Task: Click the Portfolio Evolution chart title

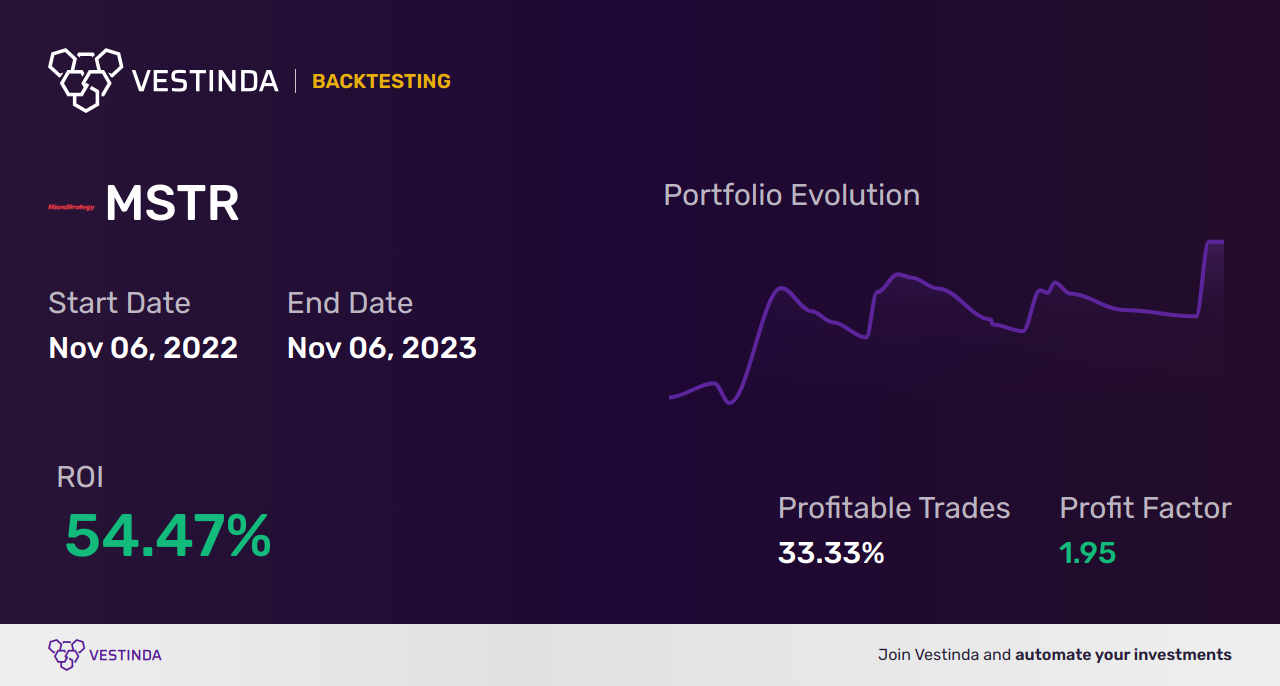Action: point(792,195)
